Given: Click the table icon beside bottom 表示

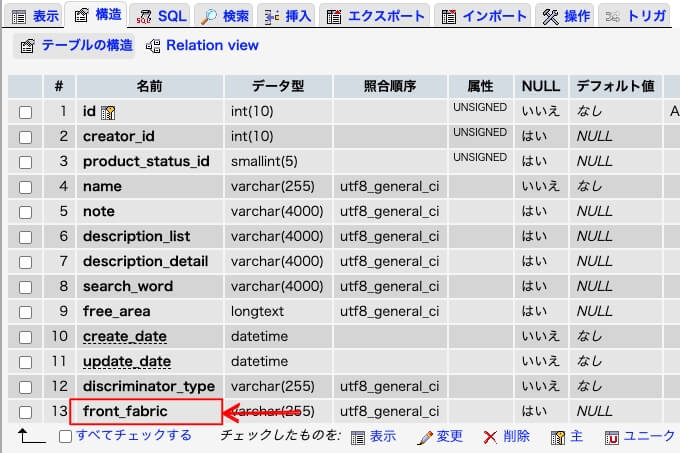Looking at the screenshot, I should pyautogui.click(x=358, y=438).
